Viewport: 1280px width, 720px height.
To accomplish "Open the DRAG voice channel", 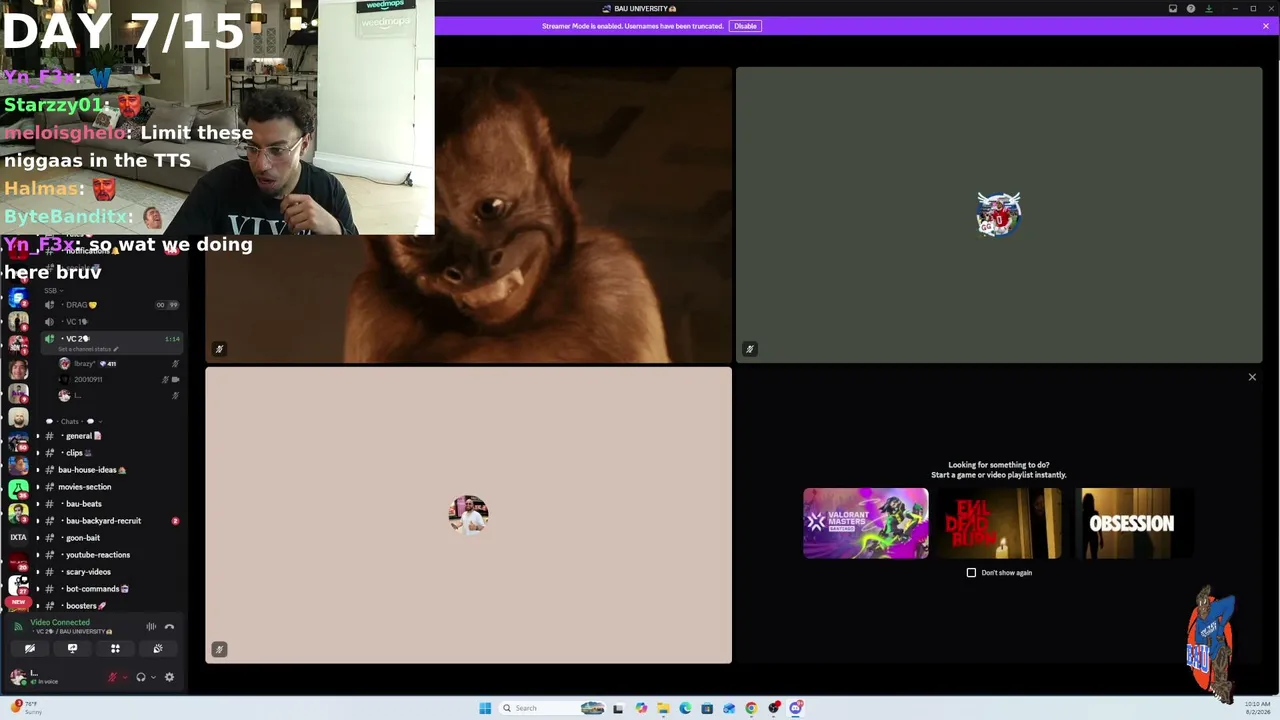I will pos(110,305).
